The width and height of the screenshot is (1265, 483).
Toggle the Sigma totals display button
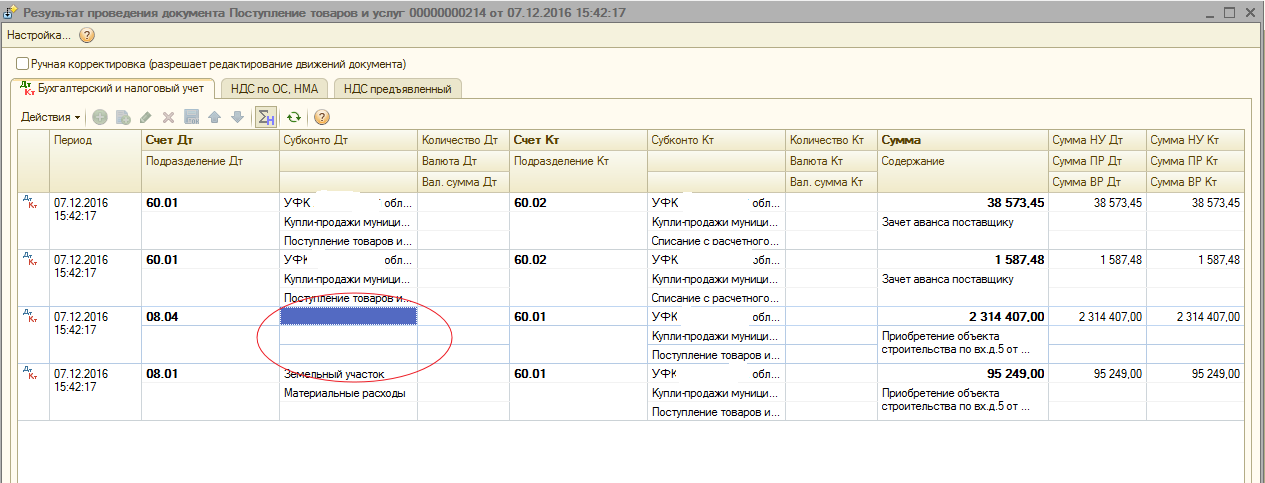pyautogui.click(x=266, y=117)
